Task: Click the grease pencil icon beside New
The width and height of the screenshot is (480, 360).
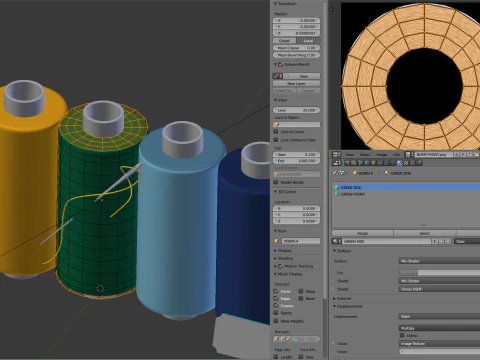Action: (x=278, y=76)
